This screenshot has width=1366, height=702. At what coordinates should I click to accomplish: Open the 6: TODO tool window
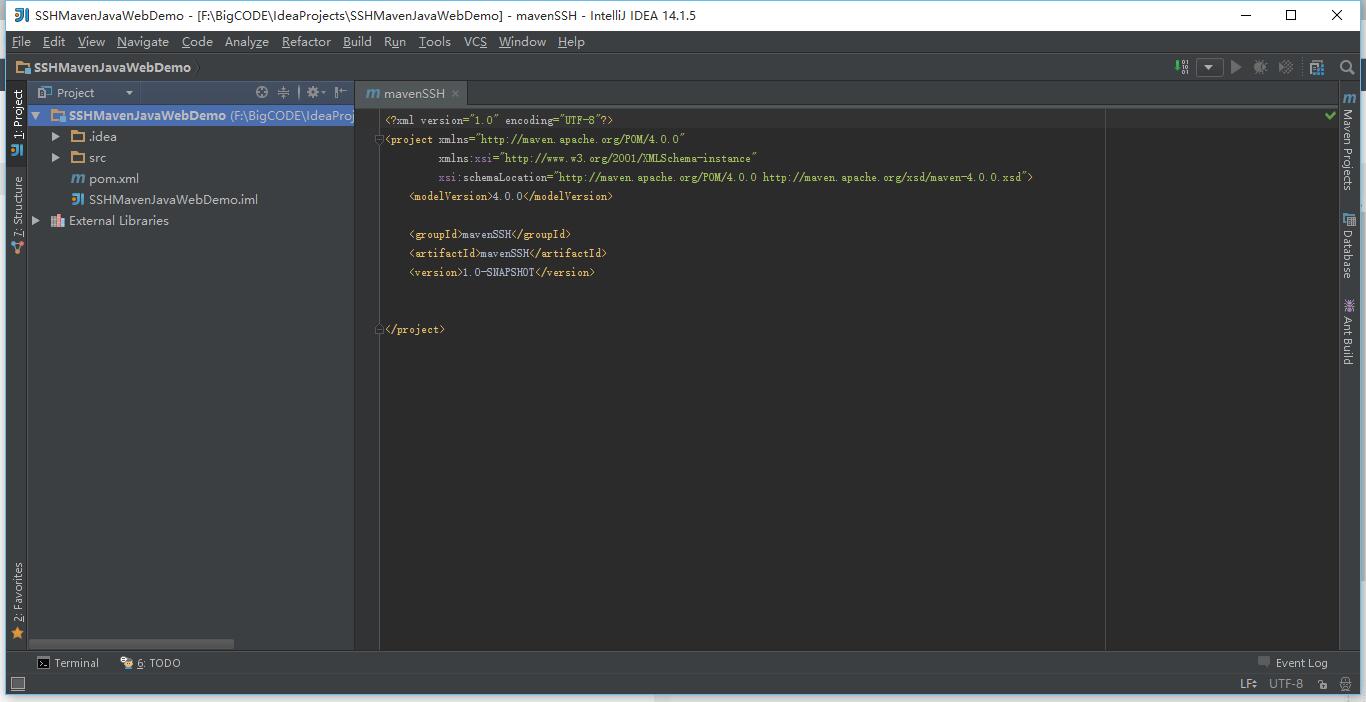click(x=151, y=662)
